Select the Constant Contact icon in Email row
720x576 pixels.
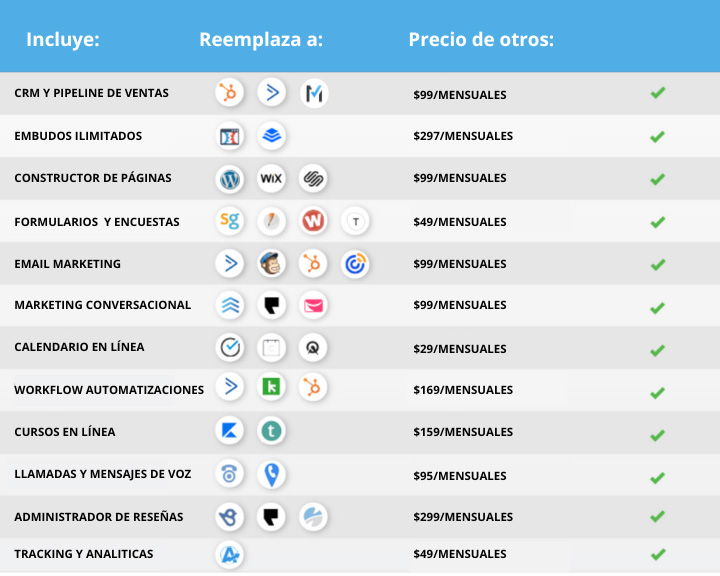[x=355, y=264]
